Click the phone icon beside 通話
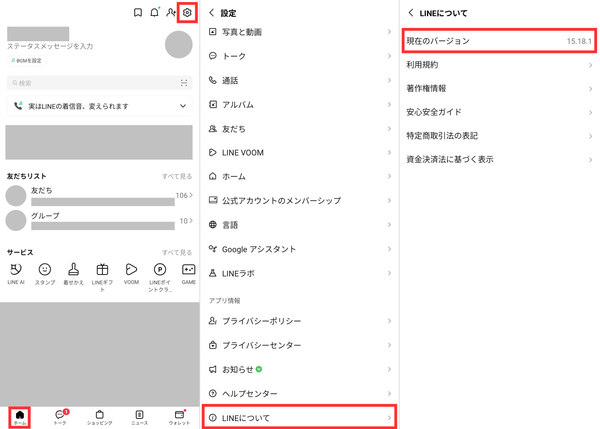 point(212,80)
